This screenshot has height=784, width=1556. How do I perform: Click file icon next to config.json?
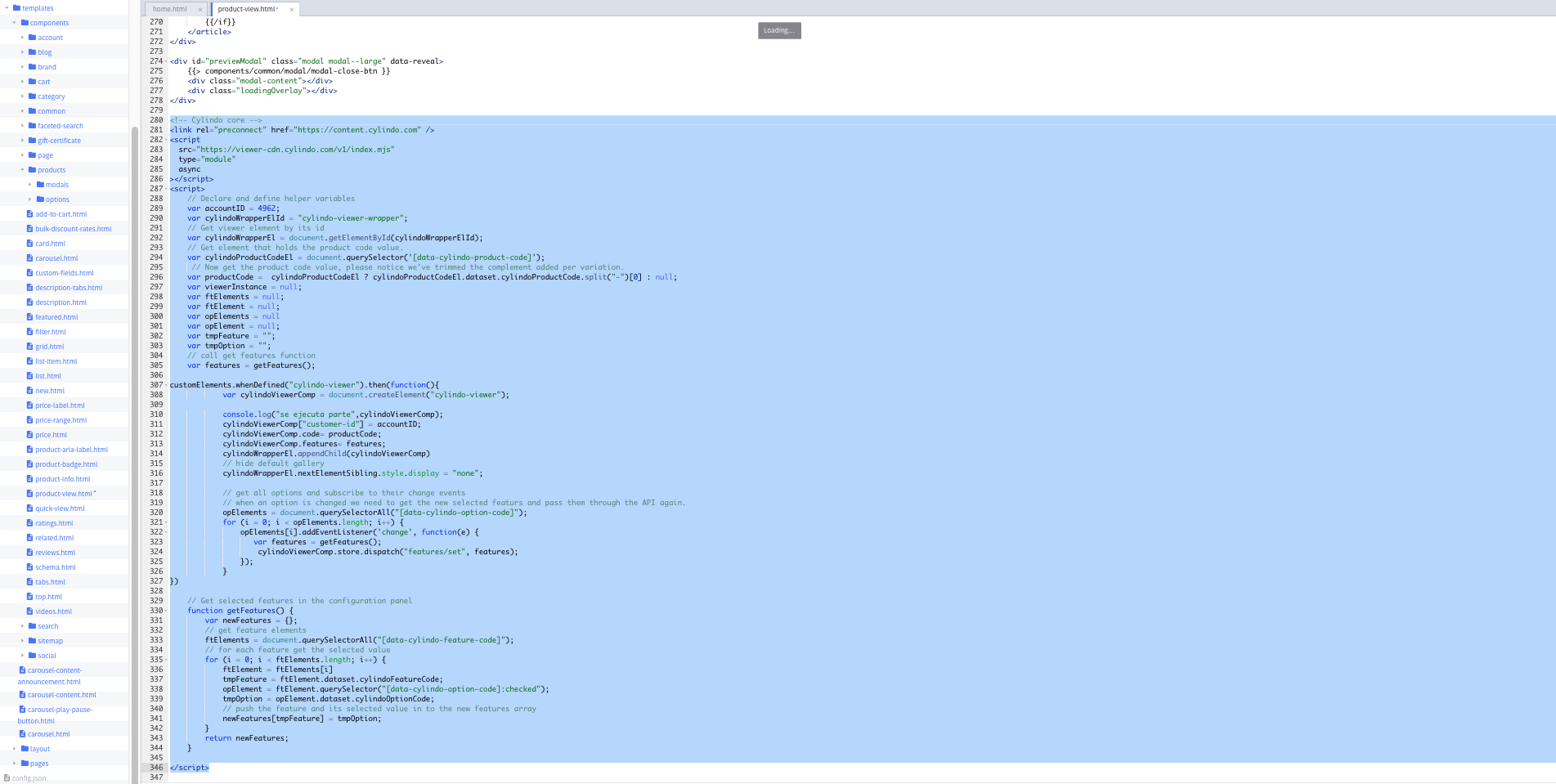[x=7, y=778]
